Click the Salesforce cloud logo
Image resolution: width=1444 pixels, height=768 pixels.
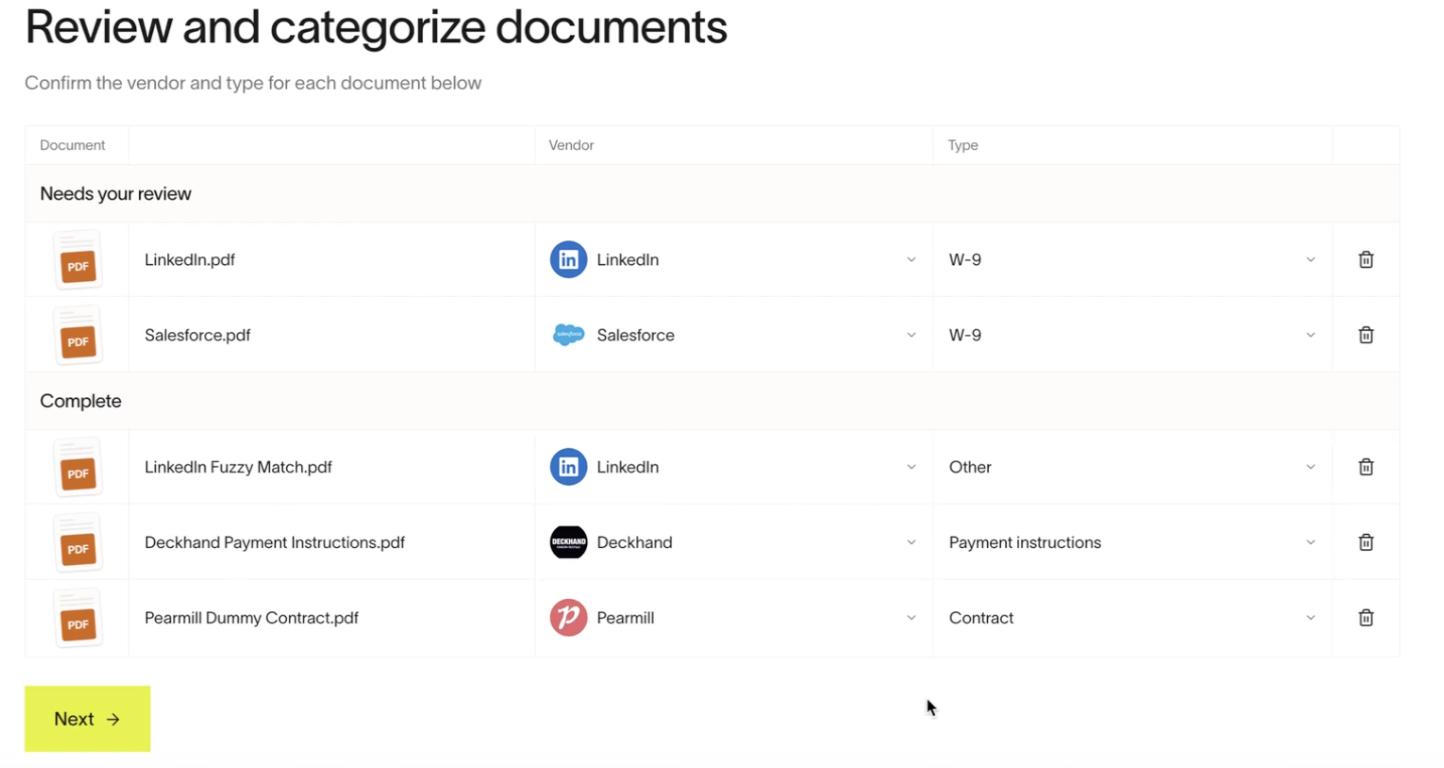point(568,335)
